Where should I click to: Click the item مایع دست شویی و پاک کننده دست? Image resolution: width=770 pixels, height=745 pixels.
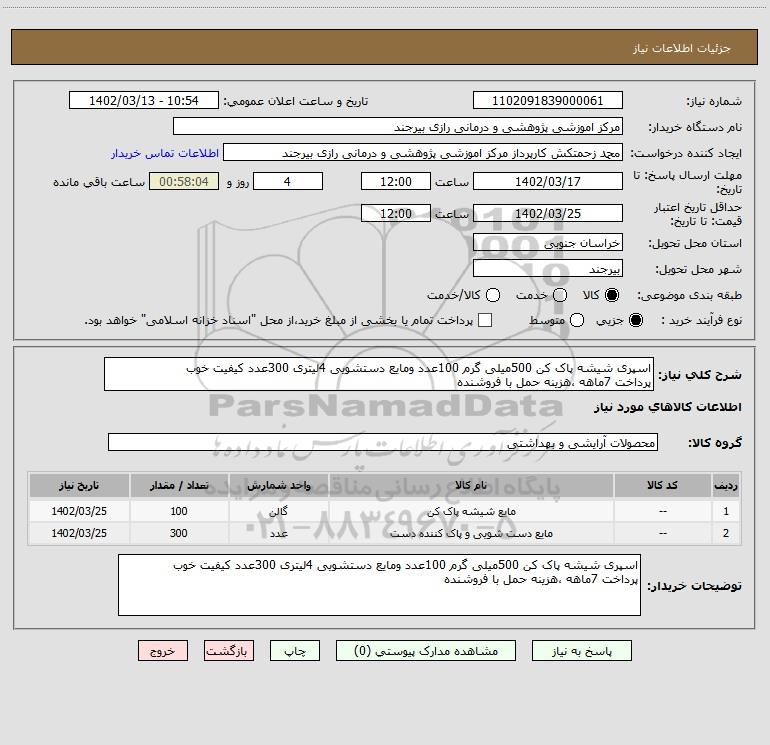pyautogui.click(x=471, y=533)
